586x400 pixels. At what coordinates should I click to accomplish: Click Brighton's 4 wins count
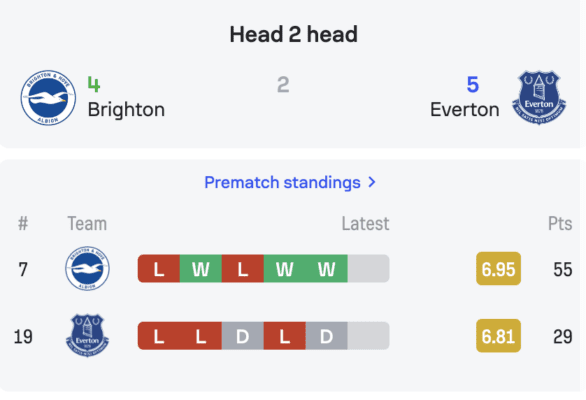pos(94,84)
